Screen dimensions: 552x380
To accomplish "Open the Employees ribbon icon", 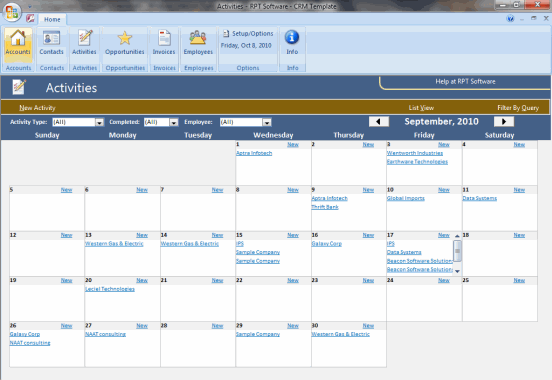I will point(198,42).
